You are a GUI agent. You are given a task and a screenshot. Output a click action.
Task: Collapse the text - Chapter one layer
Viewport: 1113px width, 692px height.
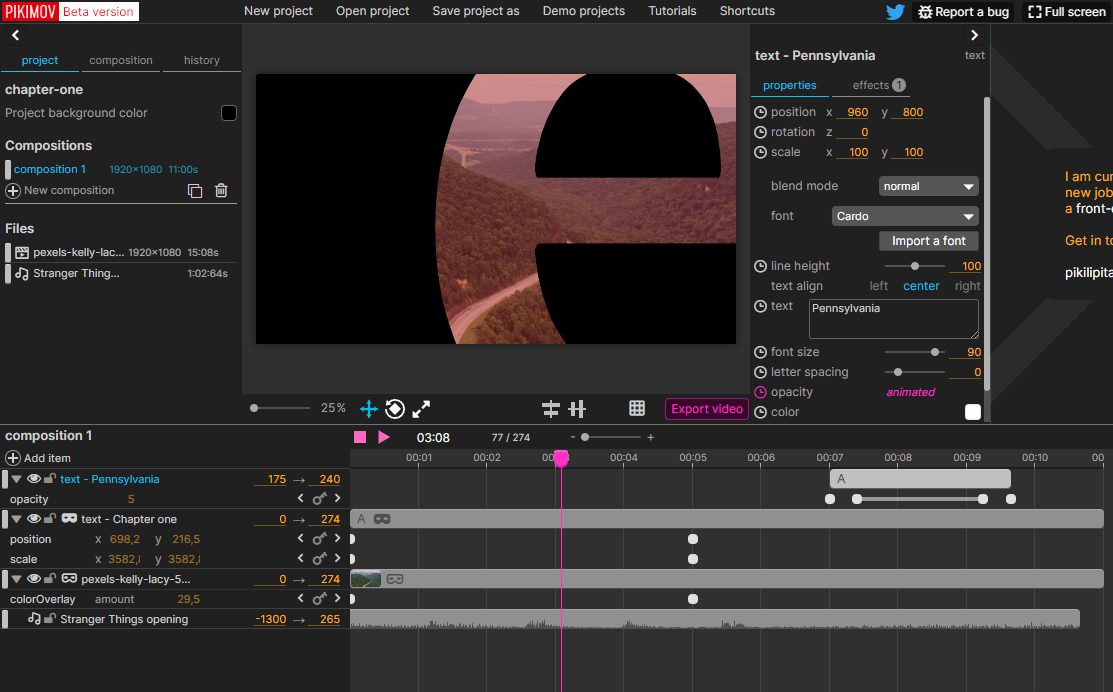click(x=16, y=519)
